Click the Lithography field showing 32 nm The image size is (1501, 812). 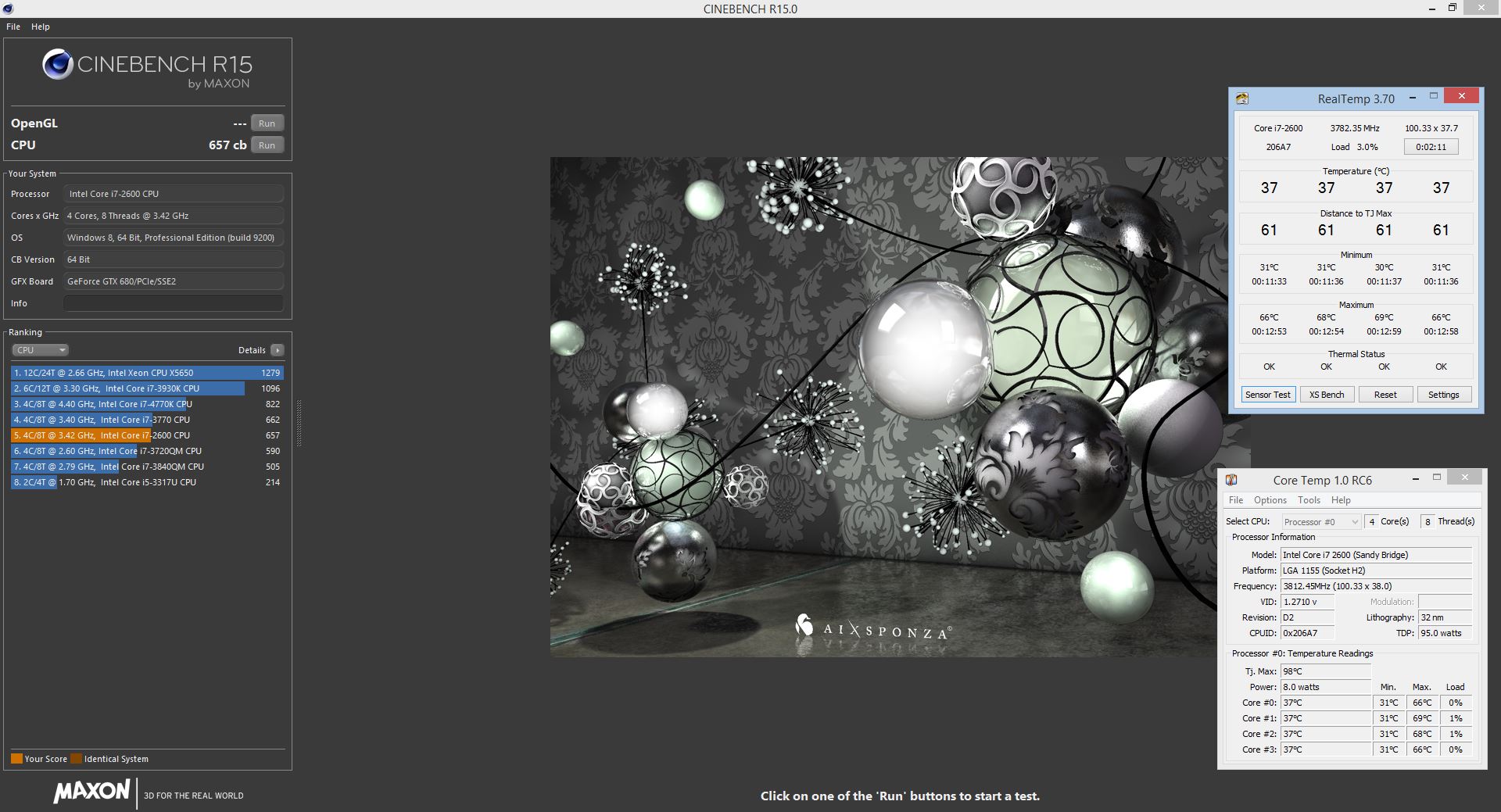[1445, 617]
